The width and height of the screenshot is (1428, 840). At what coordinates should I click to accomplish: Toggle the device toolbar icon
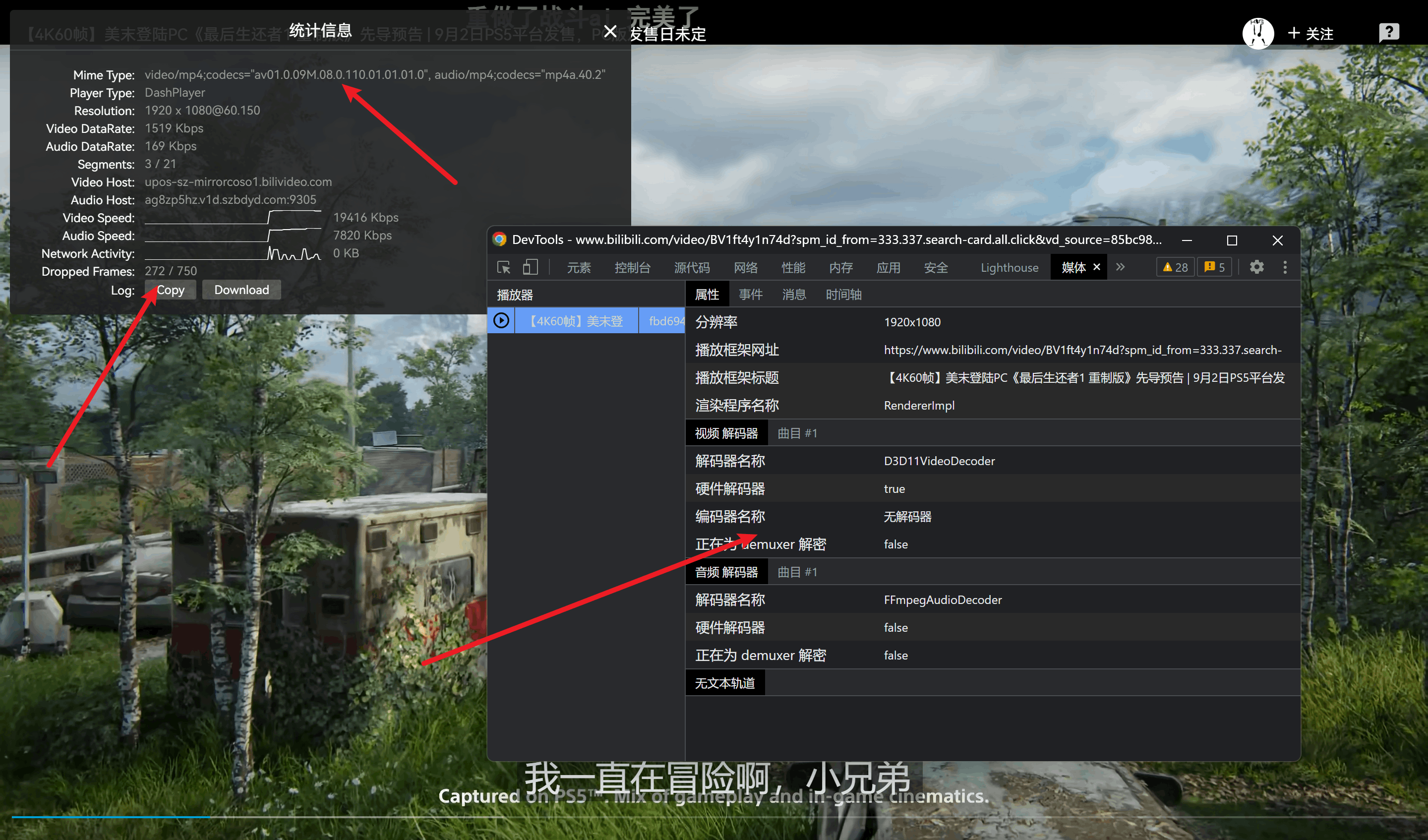click(x=530, y=267)
